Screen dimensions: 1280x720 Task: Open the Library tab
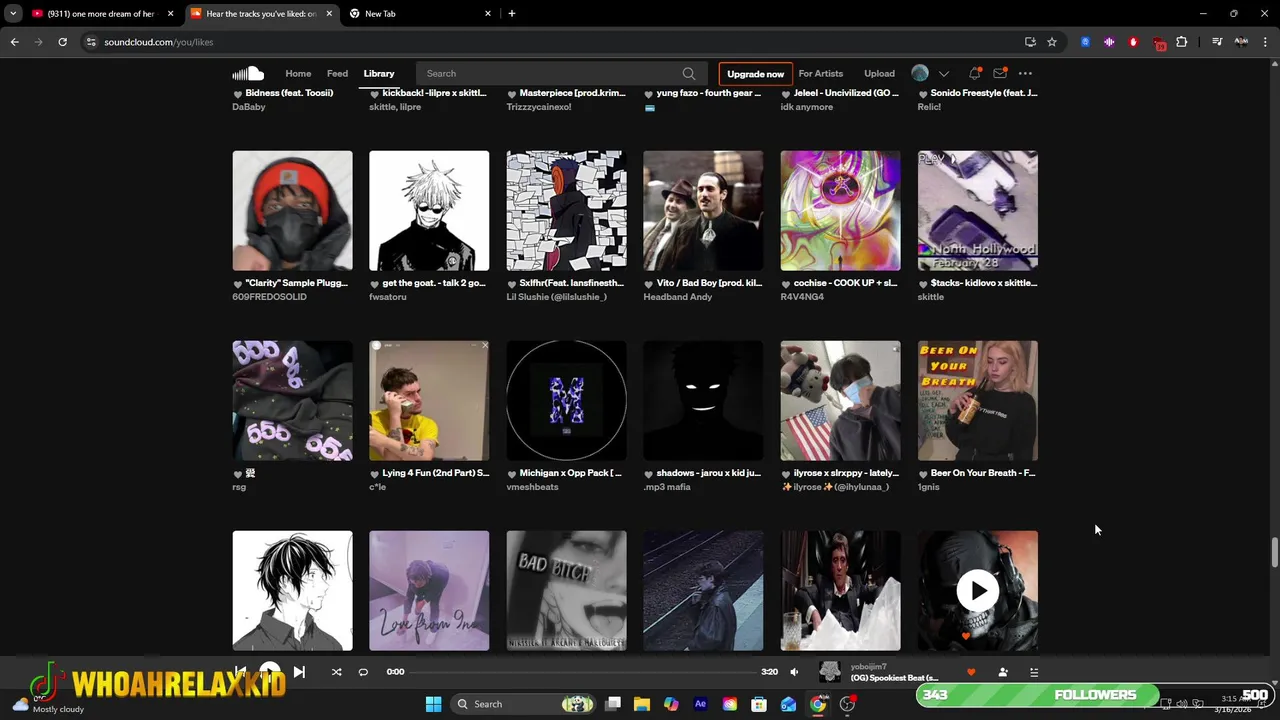pyautogui.click(x=379, y=73)
